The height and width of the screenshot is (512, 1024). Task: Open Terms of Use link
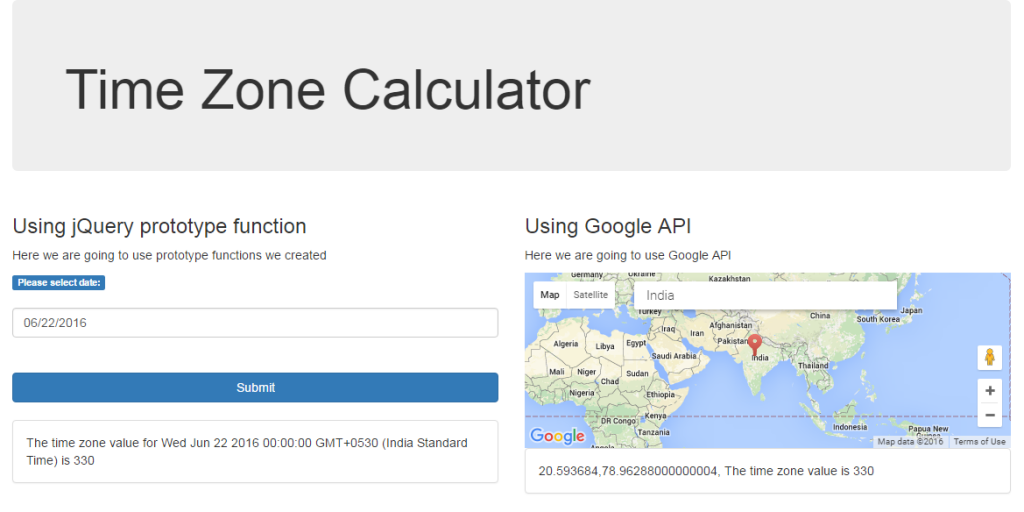pyautogui.click(x=979, y=441)
